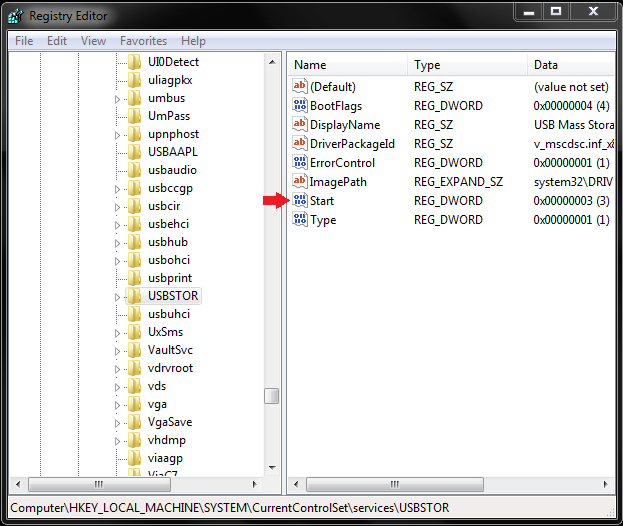The width and height of the screenshot is (623, 526).
Task: Expand the USBSTOR key arrow
Action: 117,297
